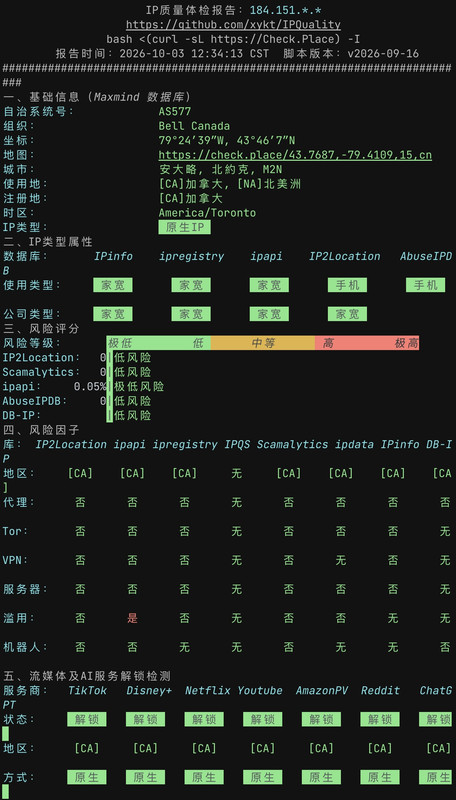Image resolution: width=456 pixels, height=800 pixels.
Task: Open the check.place map coordinates link
Action: [x=295, y=155]
